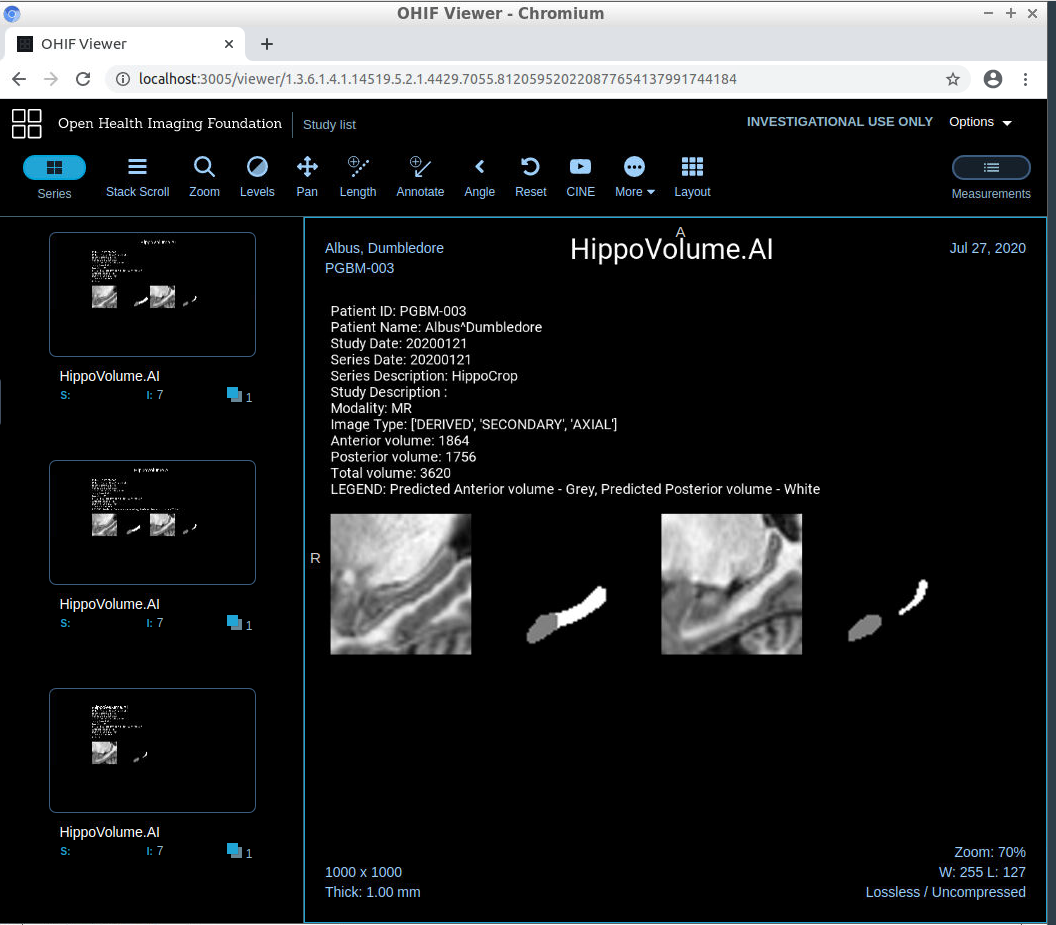Toggle CINE playback
The image size is (1056, 925).
tap(581, 177)
